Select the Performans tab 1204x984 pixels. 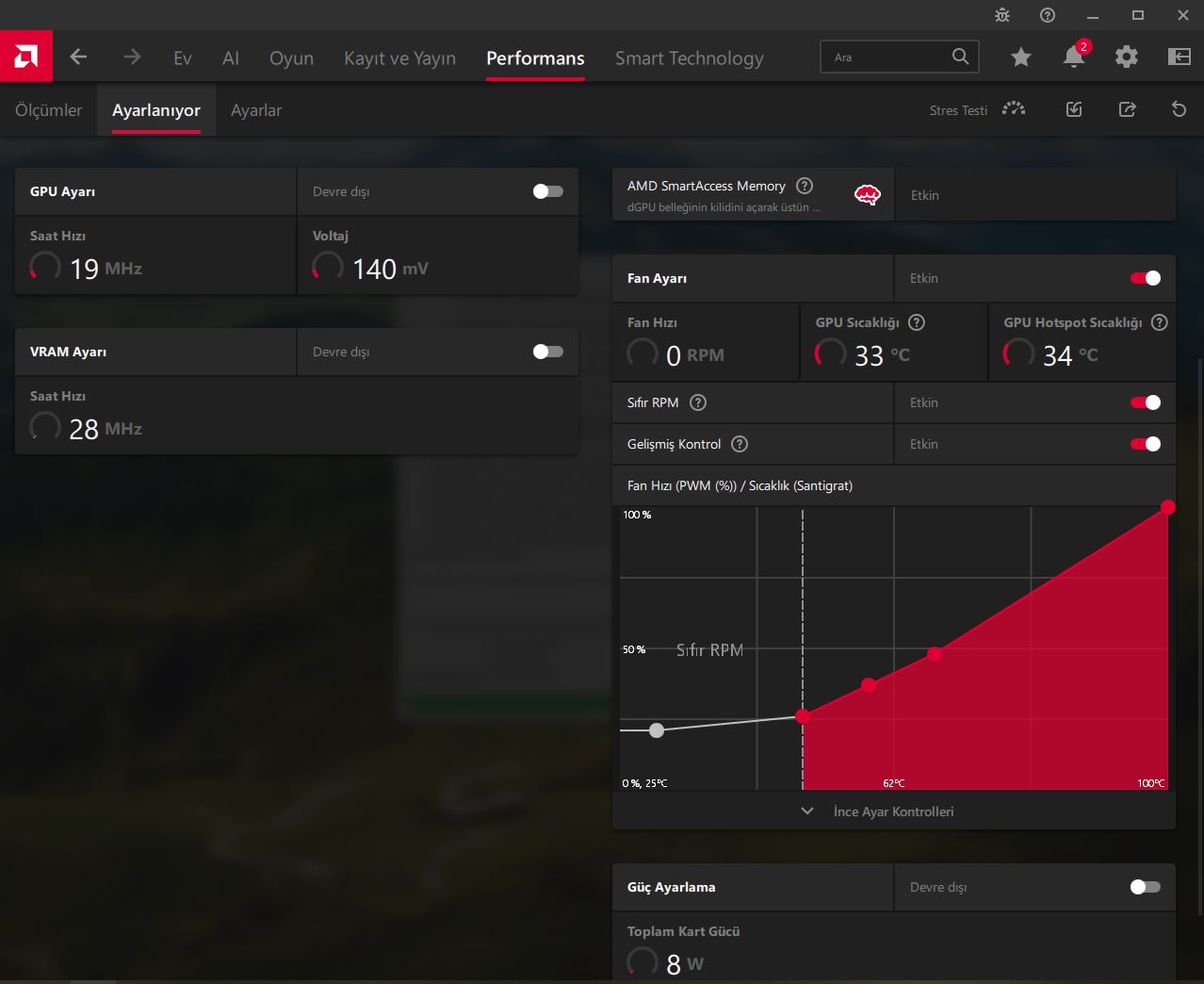click(x=535, y=58)
